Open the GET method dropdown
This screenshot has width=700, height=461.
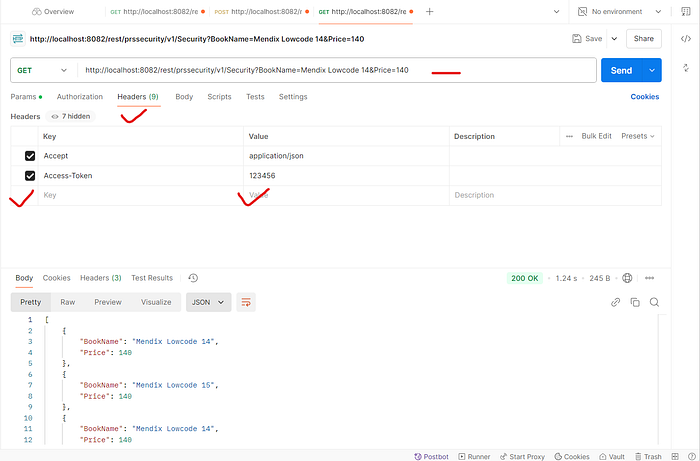(44, 70)
